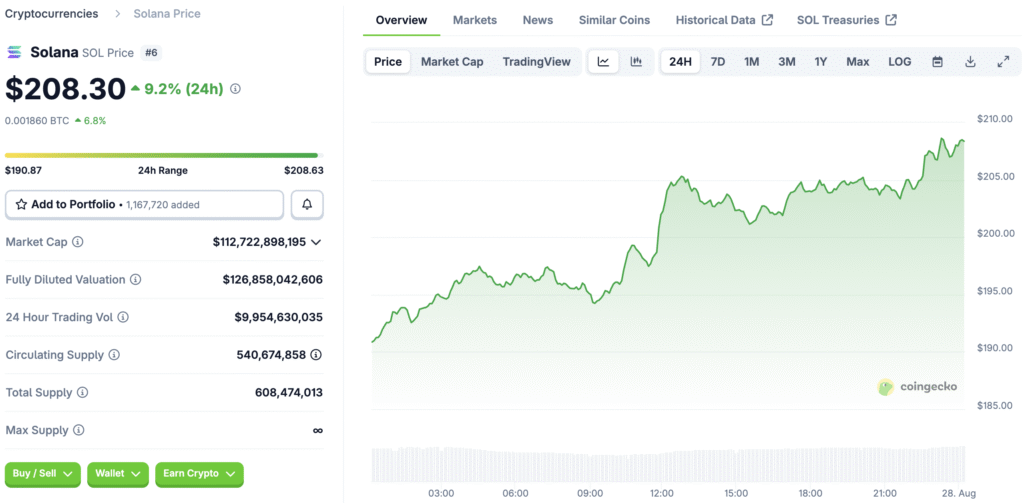The height and width of the screenshot is (503, 1024).
Task: Open the Max Supply info icon
Action: [78, 430]
